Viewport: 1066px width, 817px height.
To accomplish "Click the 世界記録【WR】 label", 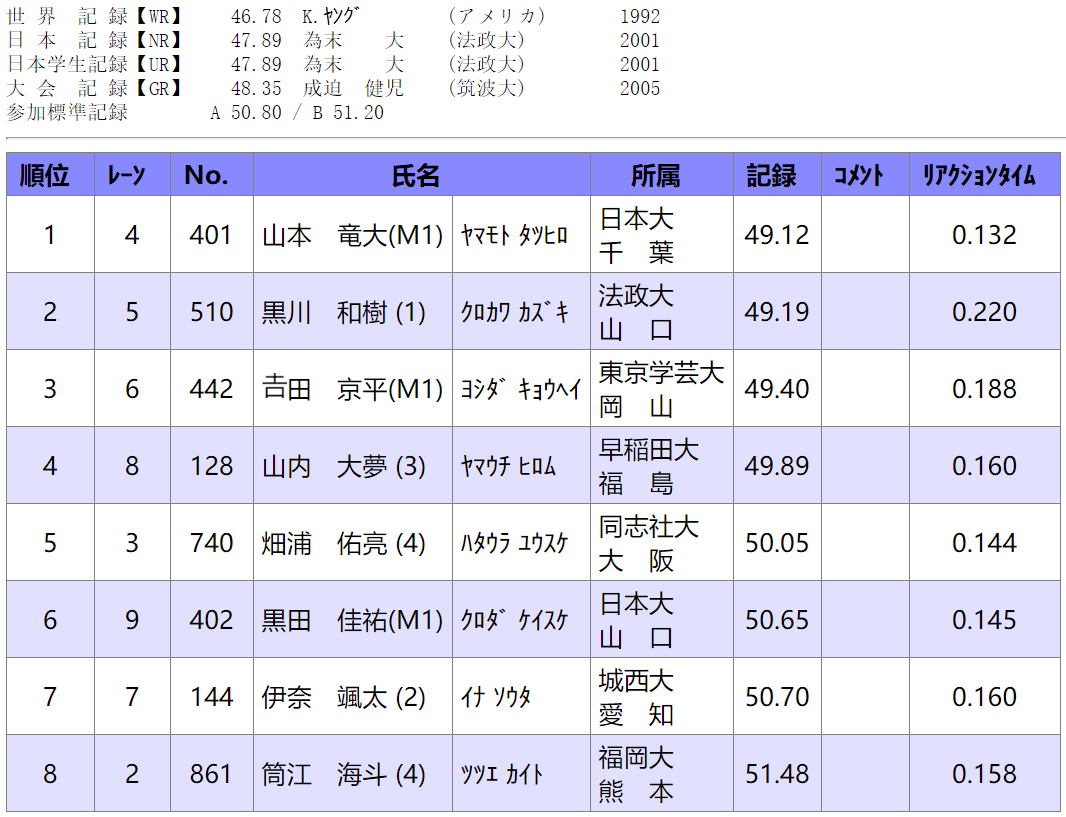I will (94, 16).
